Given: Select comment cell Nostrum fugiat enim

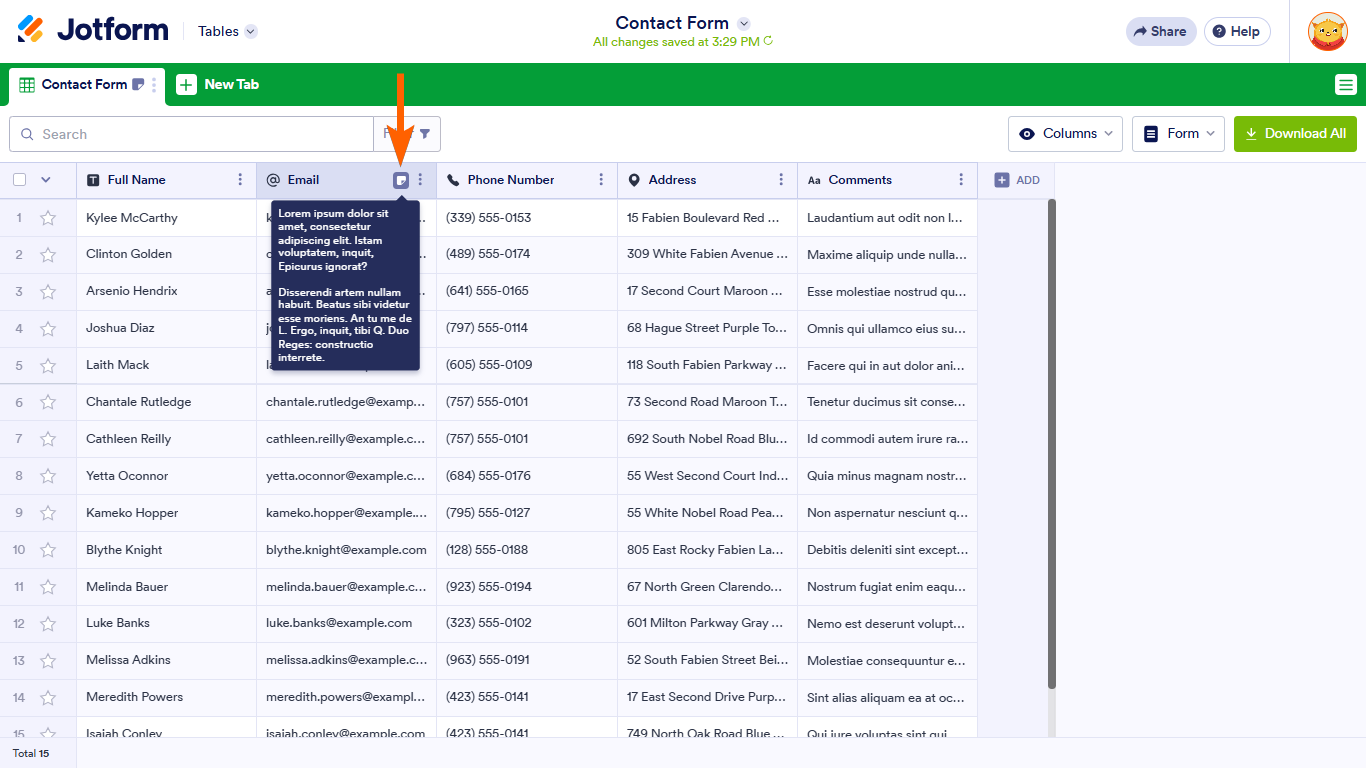Looking at the screenshot, I should [x=887, y=587].
